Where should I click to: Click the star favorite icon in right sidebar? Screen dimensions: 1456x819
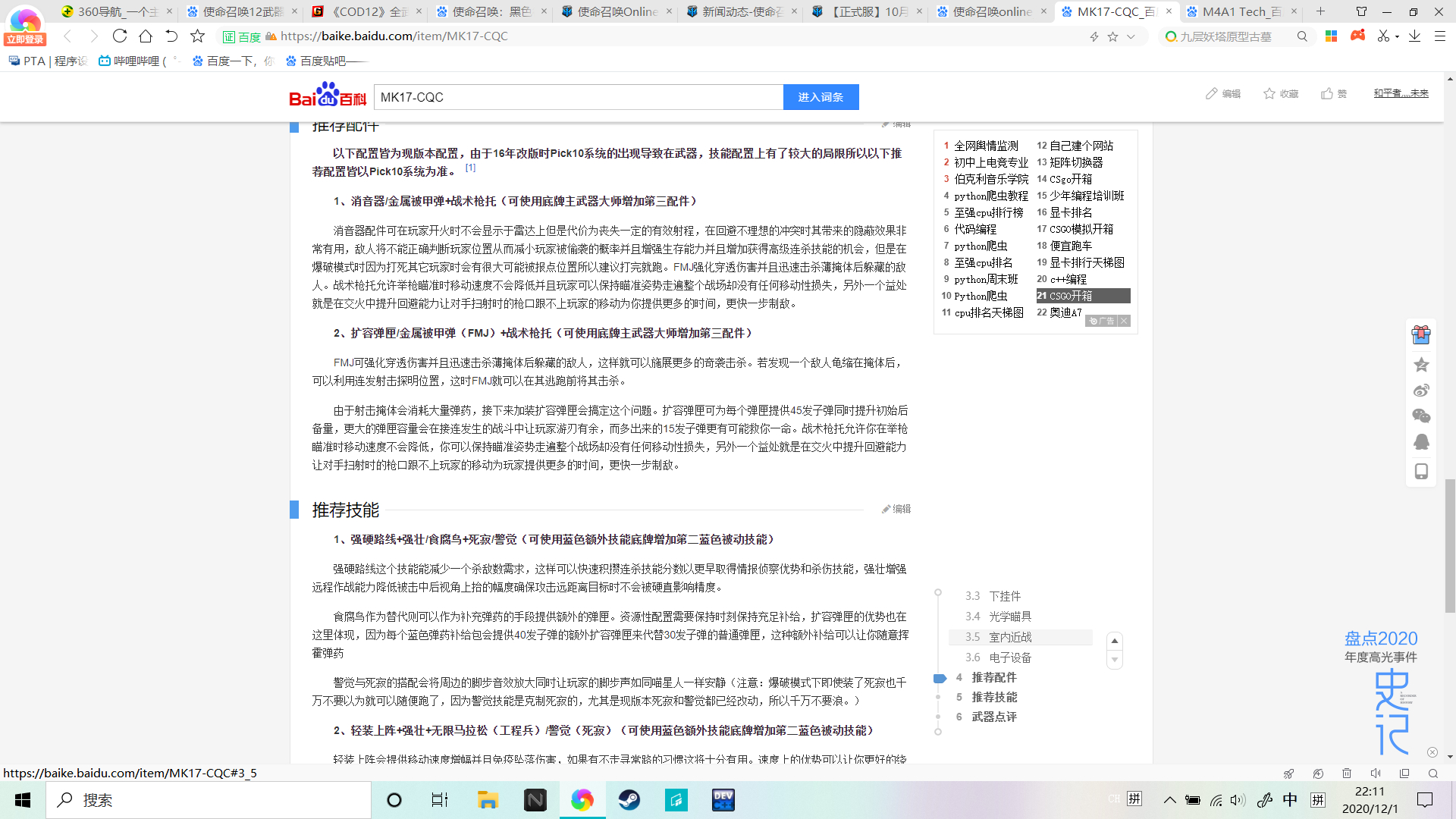[x=1421, y=365]
